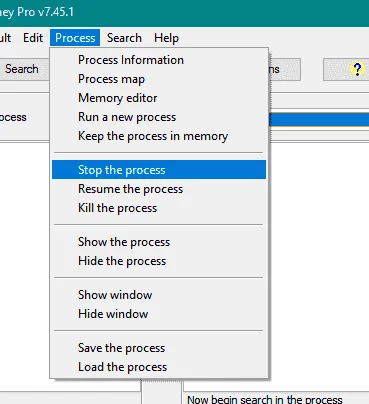Click the 'Now begin search in the process' text
369x404 pixels.
click(265, 399)
